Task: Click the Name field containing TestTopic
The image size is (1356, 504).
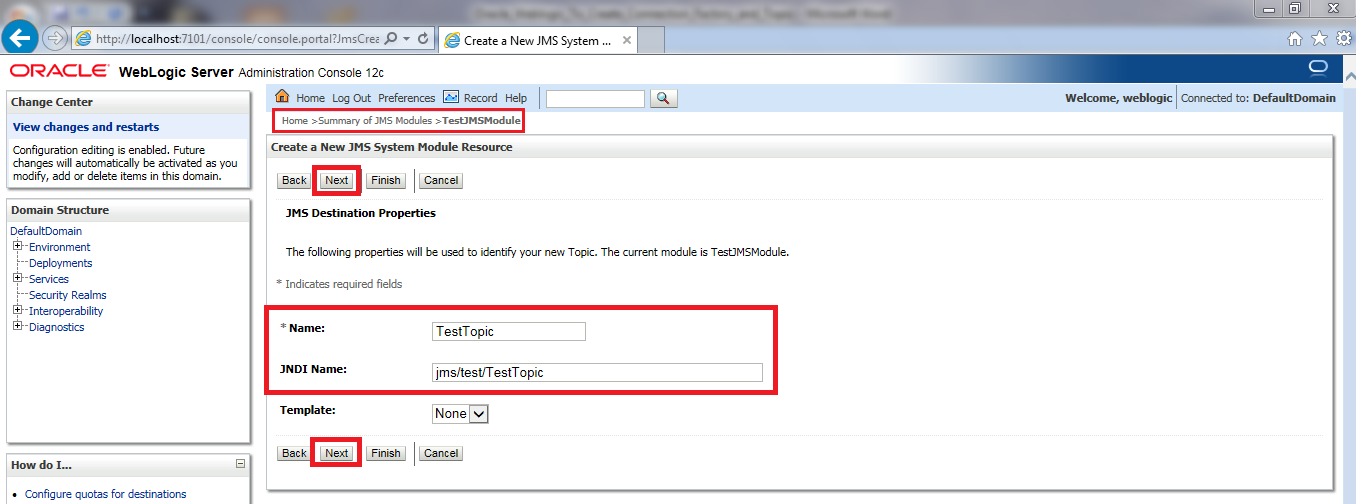Action: coord(508,331)
